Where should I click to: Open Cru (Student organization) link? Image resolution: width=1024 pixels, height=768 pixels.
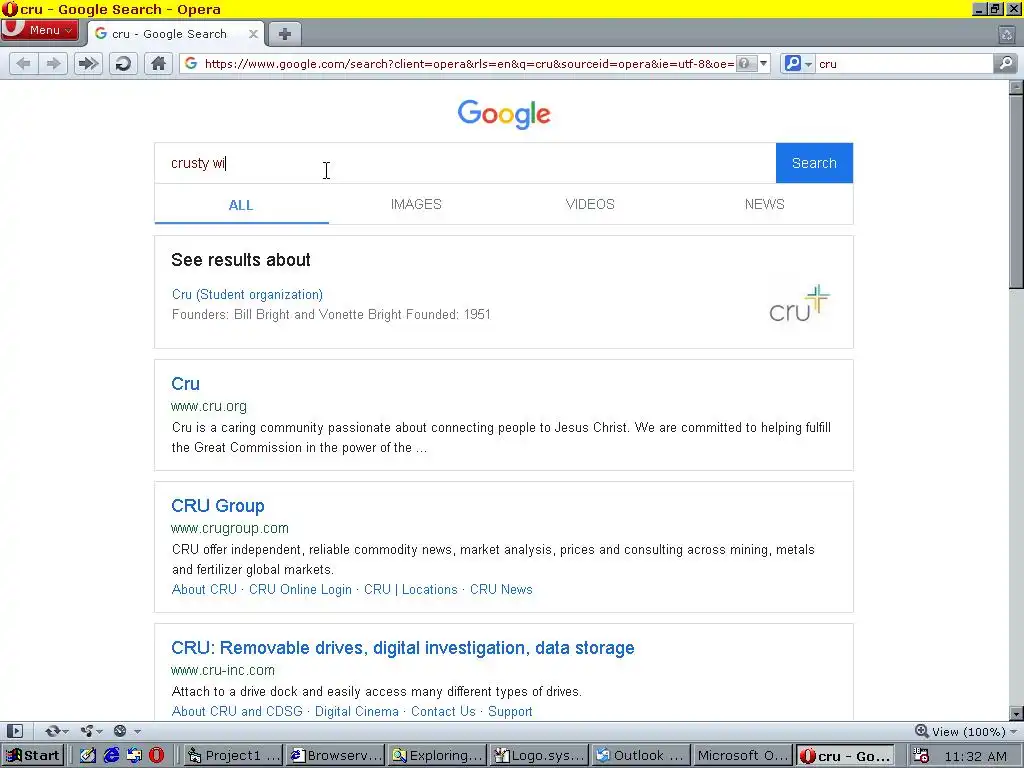pos(248,295)
